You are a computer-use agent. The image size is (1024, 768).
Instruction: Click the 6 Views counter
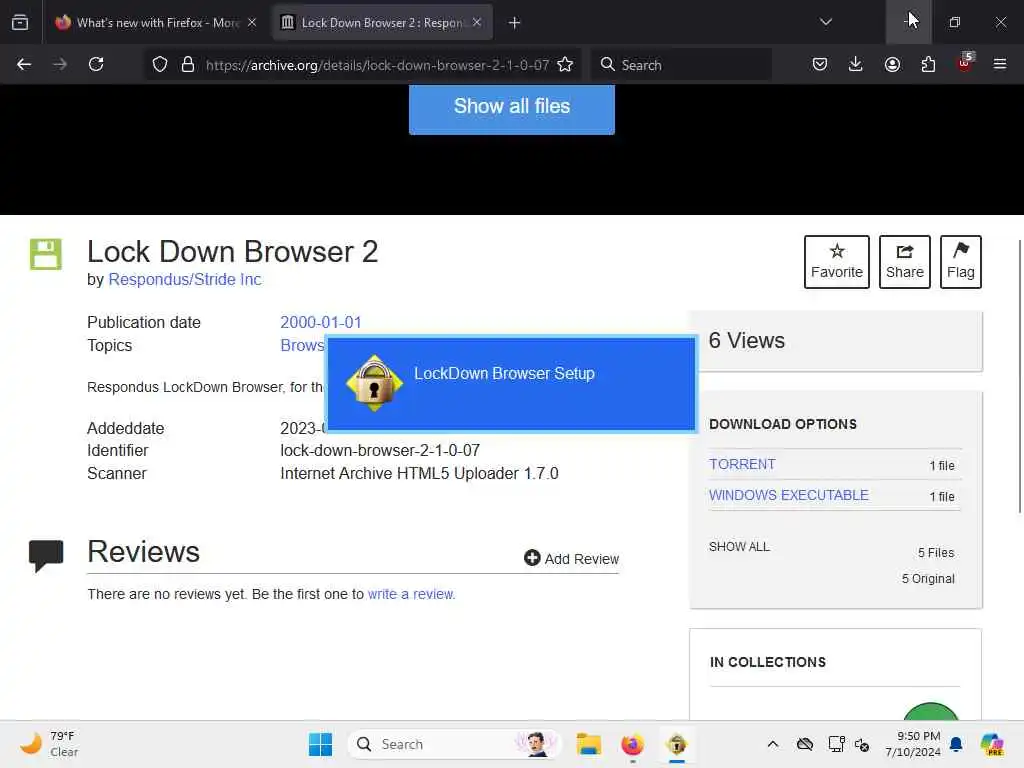pos(746,340)
